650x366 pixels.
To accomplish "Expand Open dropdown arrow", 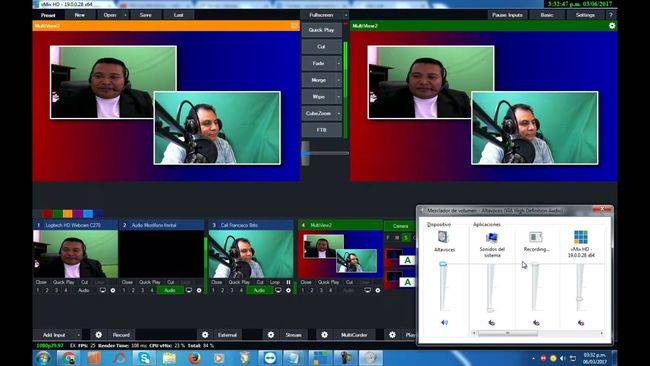I will click(125, 15).
